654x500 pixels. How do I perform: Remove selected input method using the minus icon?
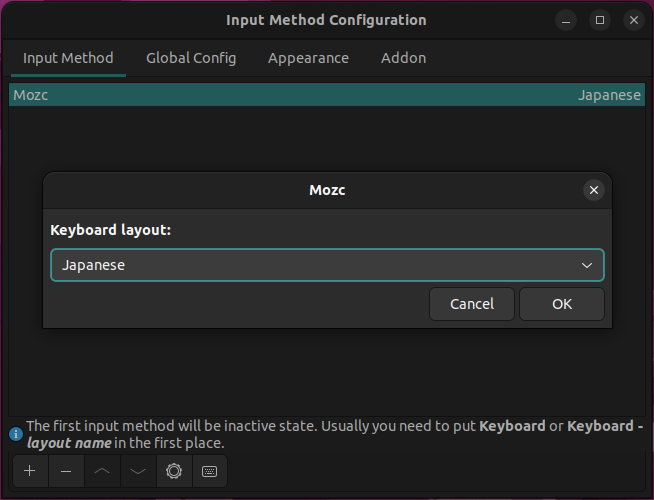[66, 471]
